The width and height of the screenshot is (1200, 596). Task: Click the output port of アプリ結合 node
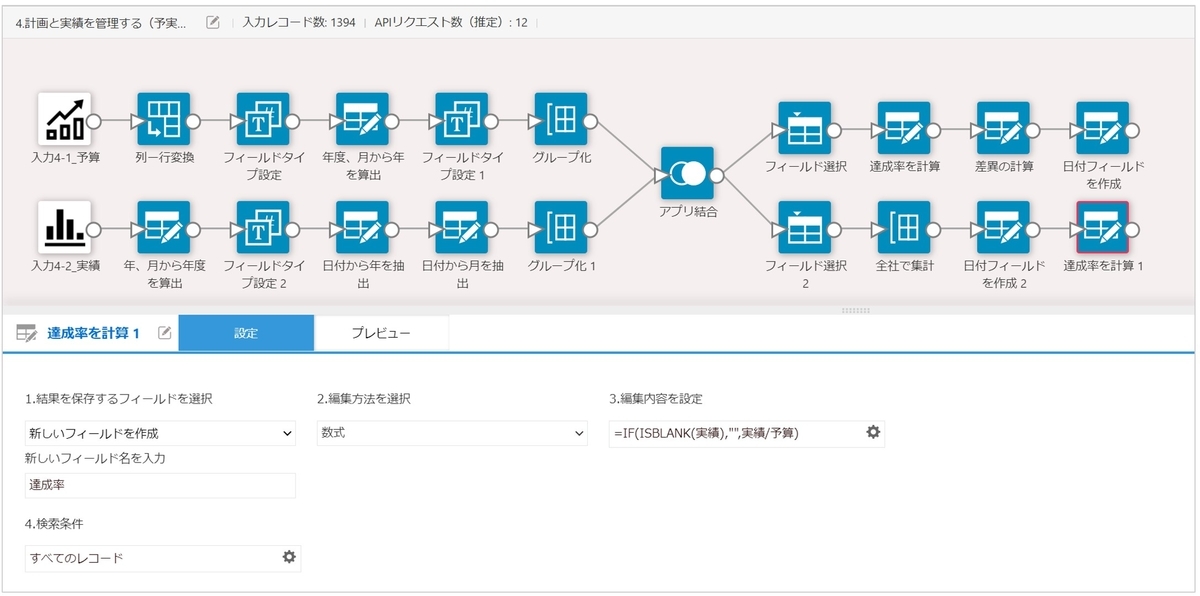pyautogui.click(x=717, y=174)
